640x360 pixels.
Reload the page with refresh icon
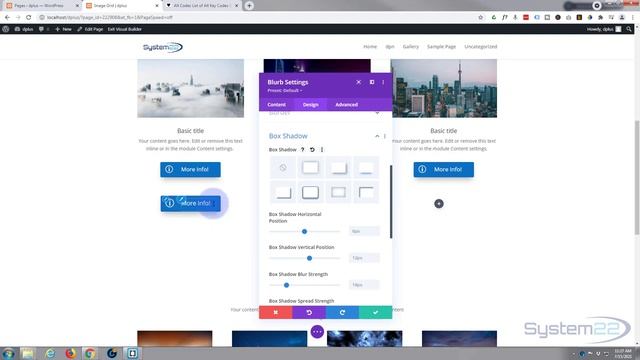(x=29, y=17)
